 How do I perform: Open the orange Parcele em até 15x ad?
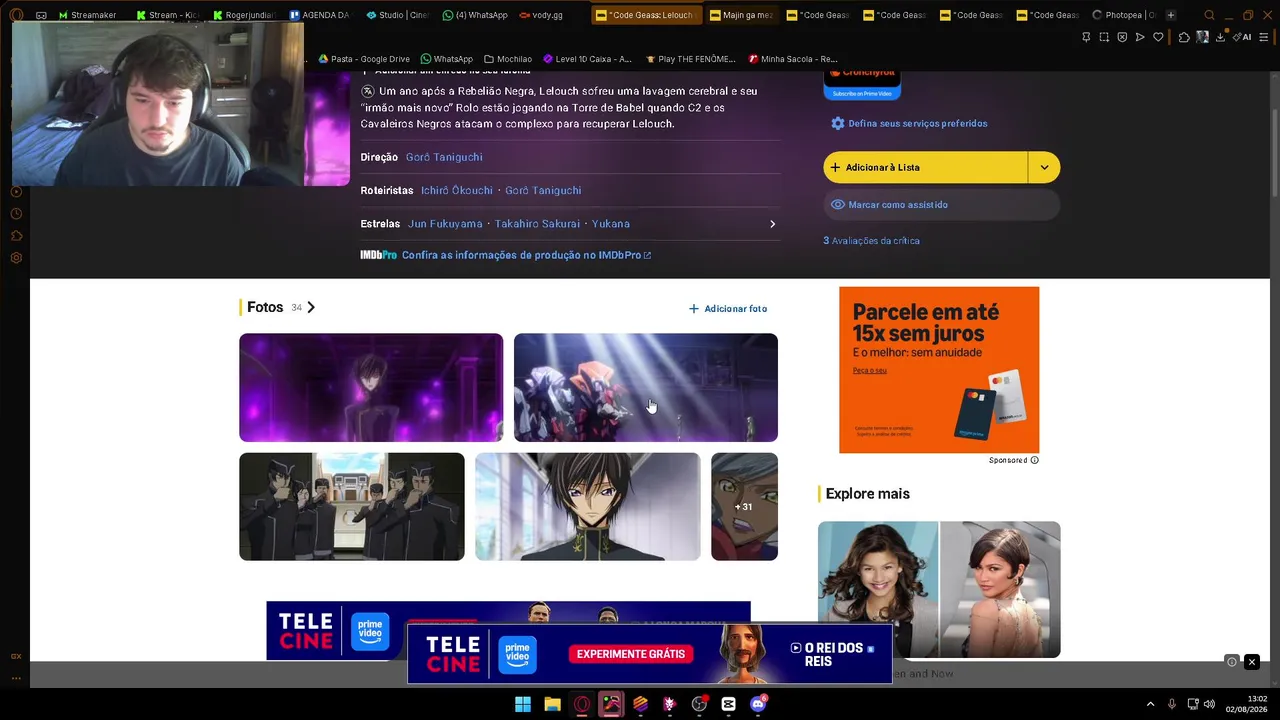(939, 370)
